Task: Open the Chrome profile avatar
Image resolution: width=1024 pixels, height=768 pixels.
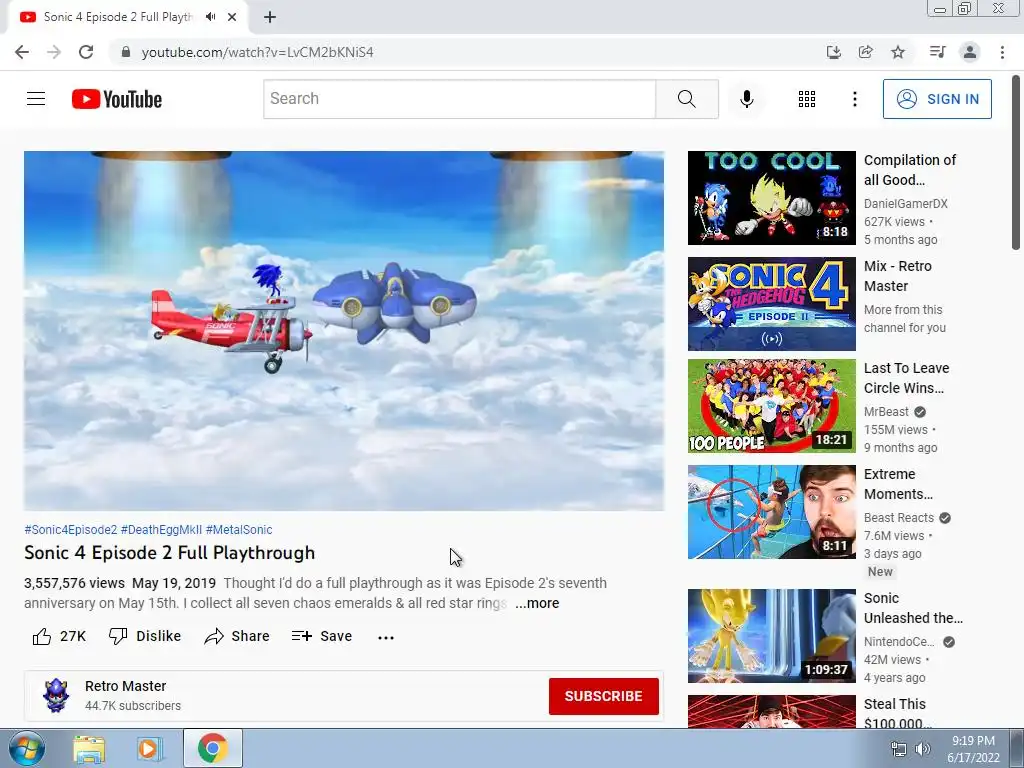Action: [x=970, y=52]
